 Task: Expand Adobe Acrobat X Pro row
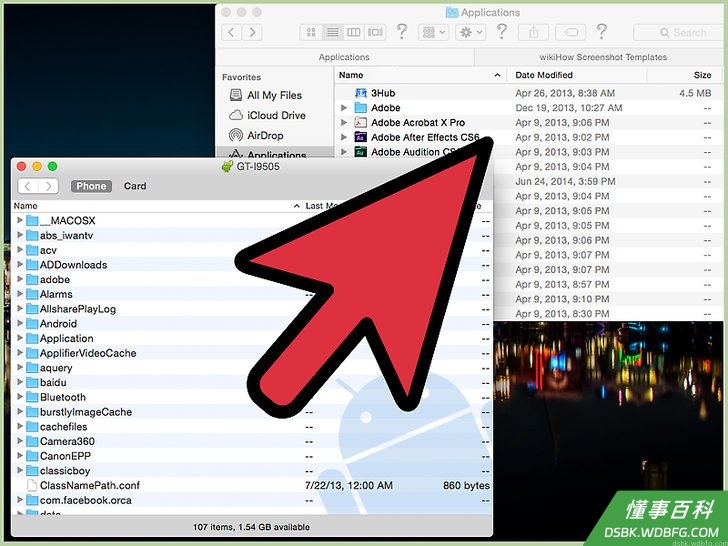(x=344, y=123)
